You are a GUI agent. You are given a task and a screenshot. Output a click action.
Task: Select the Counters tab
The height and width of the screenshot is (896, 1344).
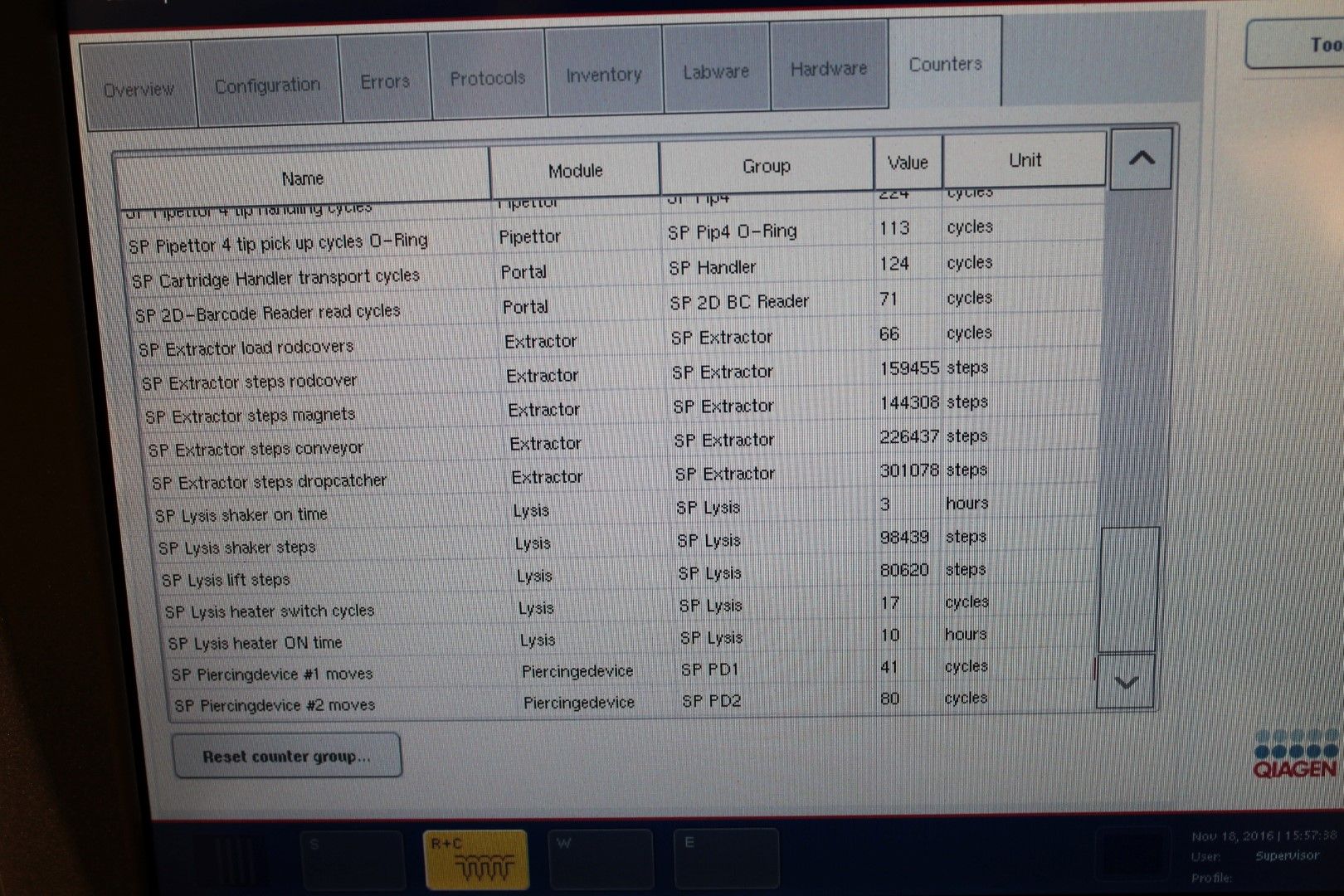(945, 63)
